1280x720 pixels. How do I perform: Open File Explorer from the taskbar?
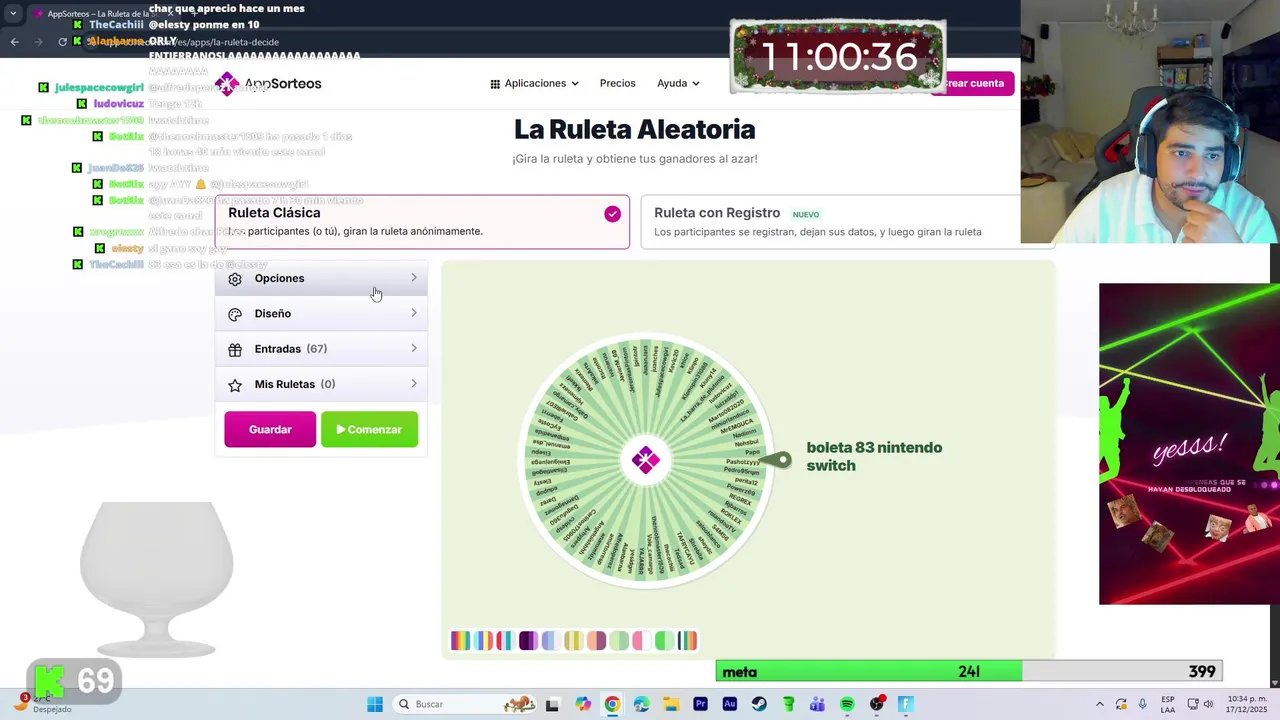click(671, 704)
